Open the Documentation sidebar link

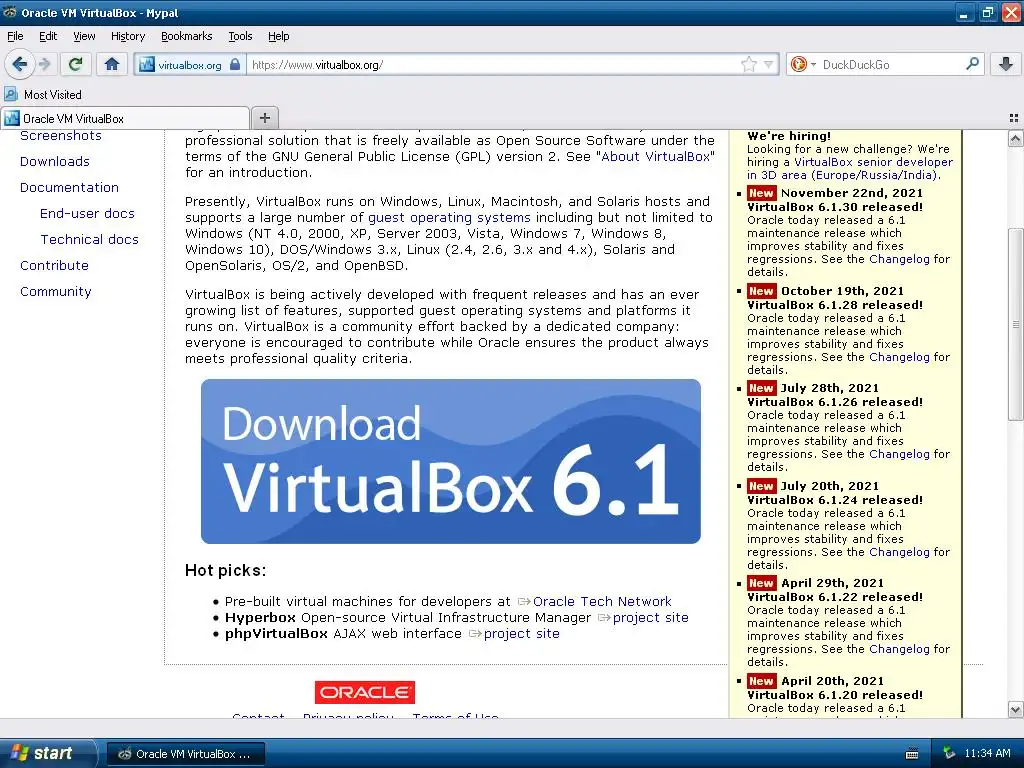tap(69, 187)
